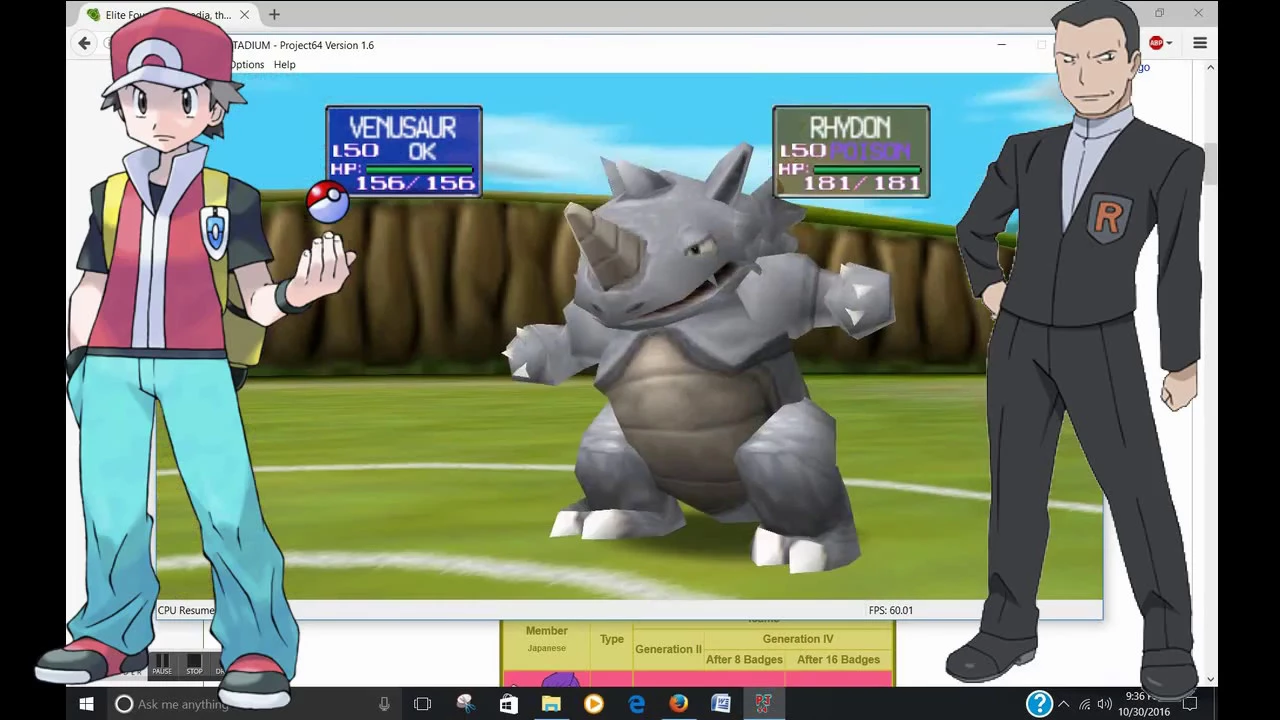Click the browser back arrow button
Image resolution: width=1280 pixels, height=720 pixels.
click(85, 43)
